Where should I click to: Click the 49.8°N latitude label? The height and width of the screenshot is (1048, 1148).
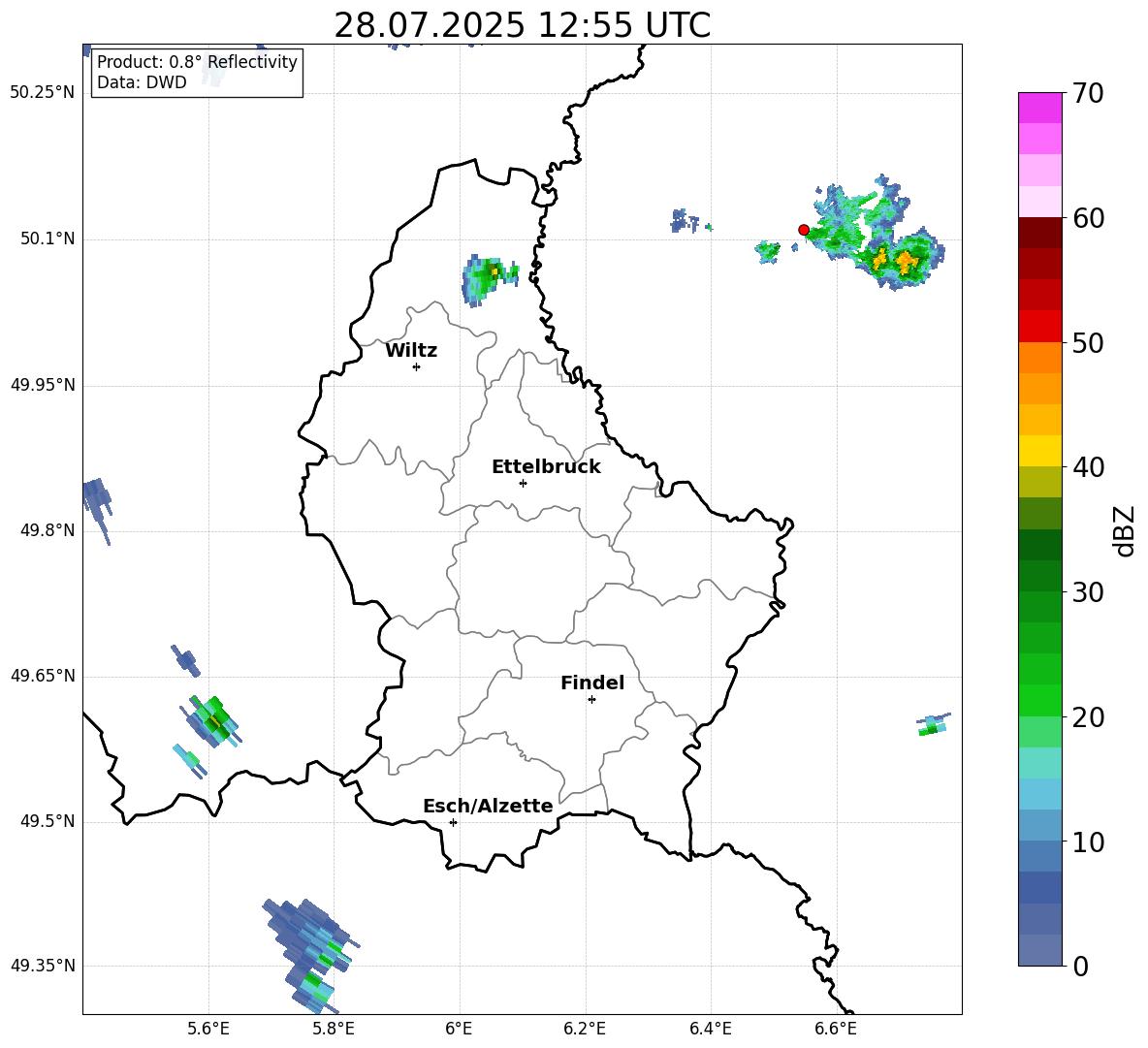48,530
